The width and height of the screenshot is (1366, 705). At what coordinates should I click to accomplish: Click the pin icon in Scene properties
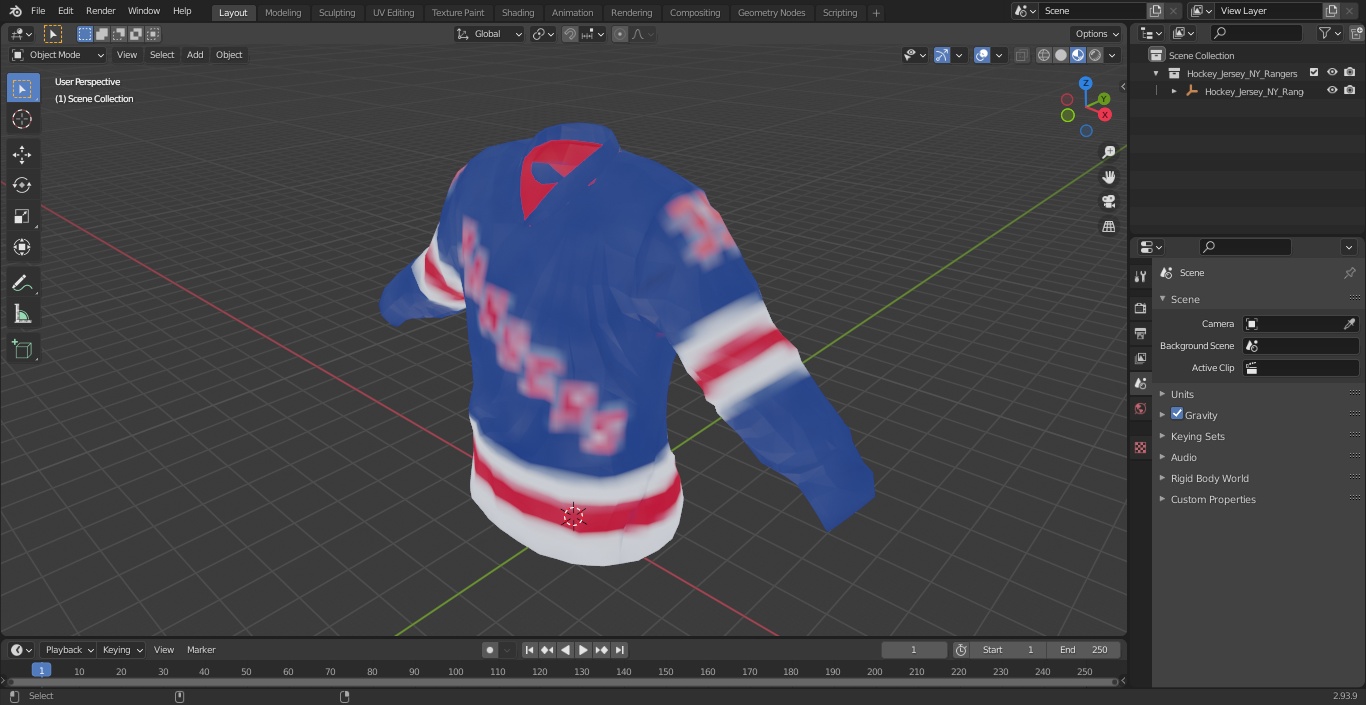point(1349,273)
